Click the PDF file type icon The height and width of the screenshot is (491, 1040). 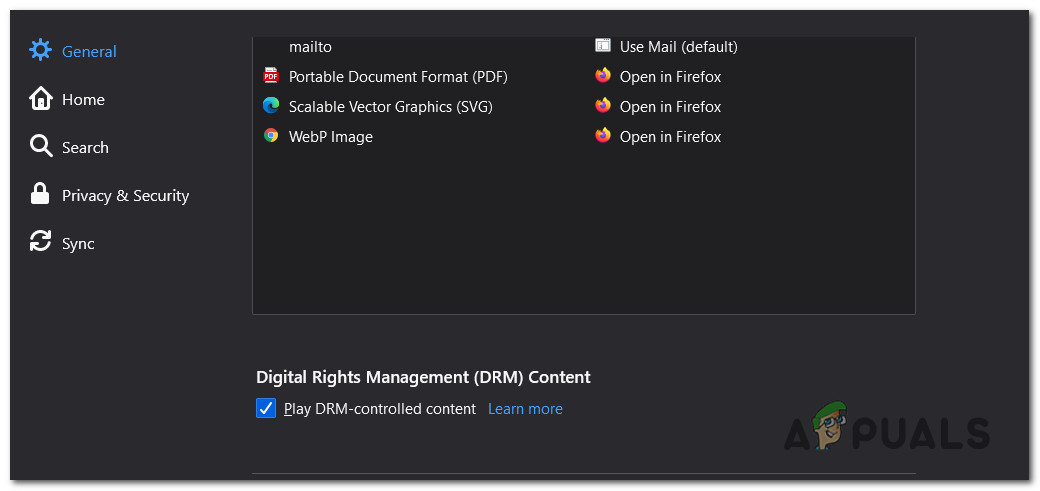(x=271, y=76)
